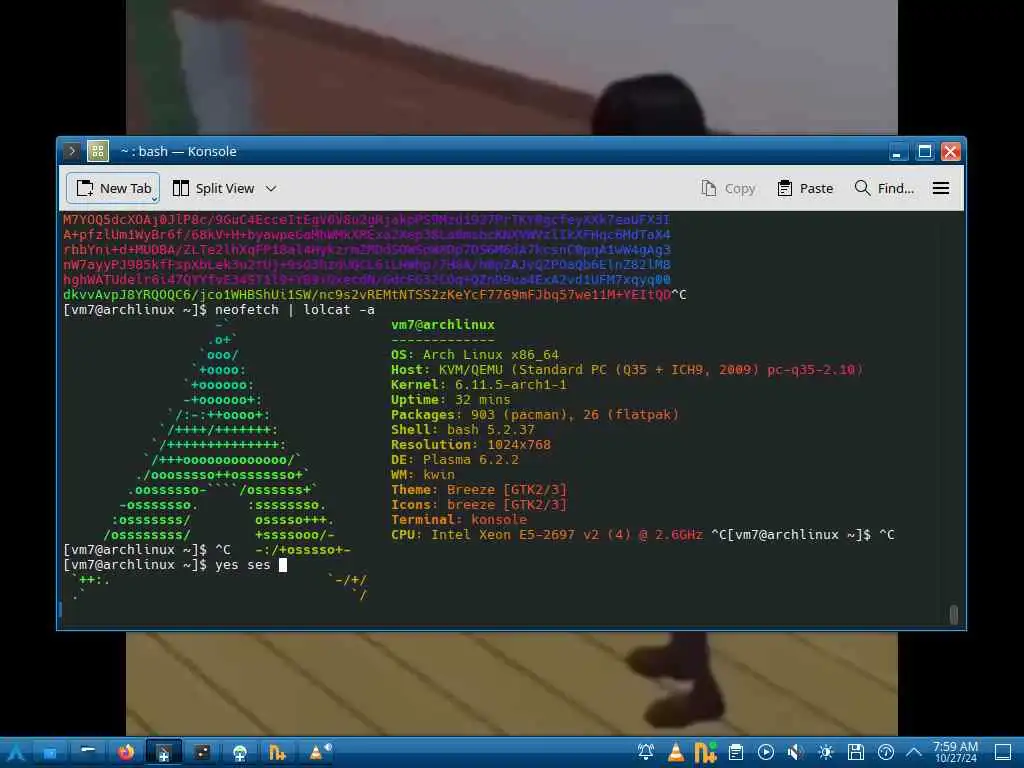Screen dimensions: 1024x768
Task: Open the Dolphin file manager taskbar icon
Action: (49, 752)
